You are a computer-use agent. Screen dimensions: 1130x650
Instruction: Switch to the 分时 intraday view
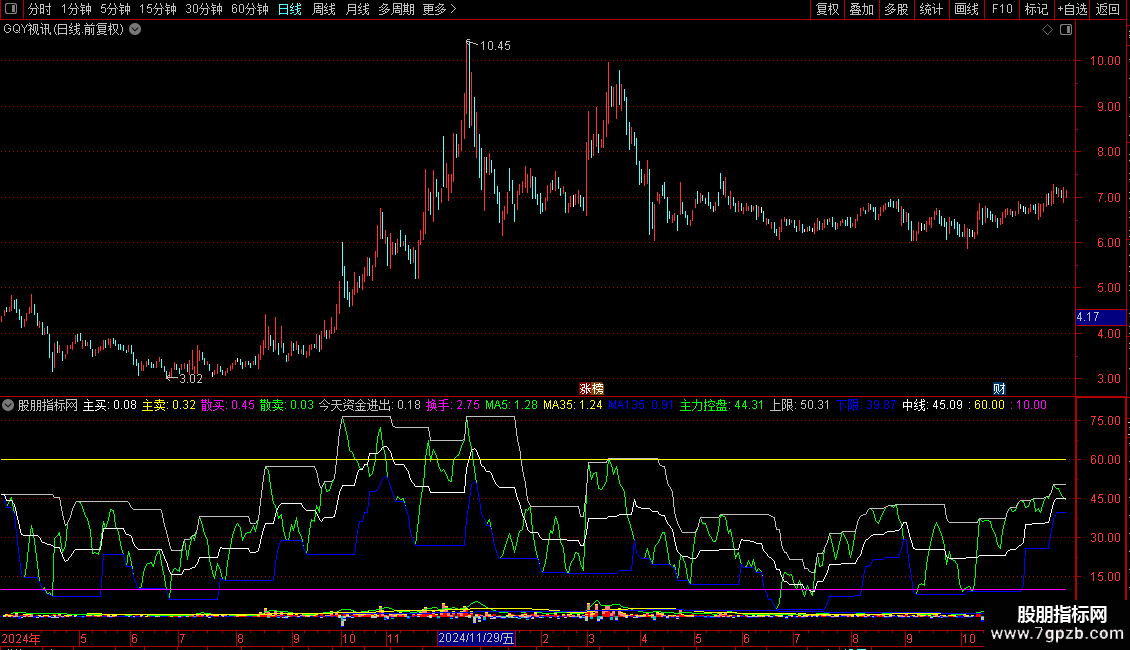40,9
